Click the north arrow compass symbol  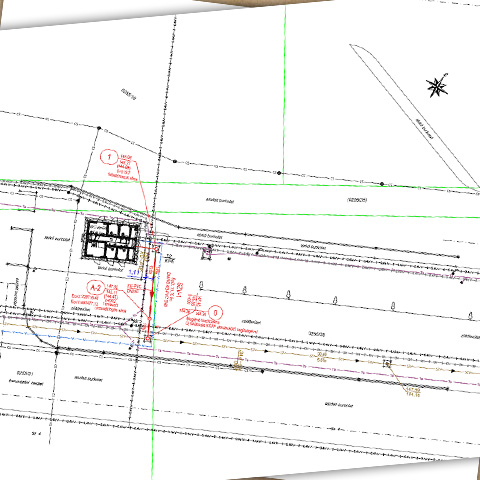click(437, 85)
